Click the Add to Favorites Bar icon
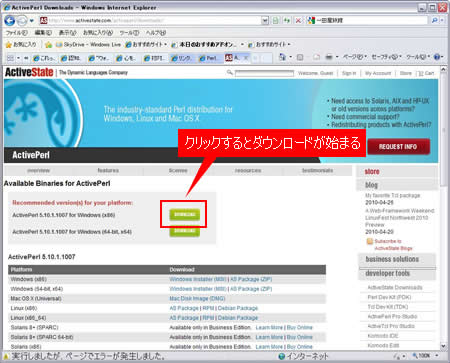Screen dimensions: 450x363 [49, 44]
